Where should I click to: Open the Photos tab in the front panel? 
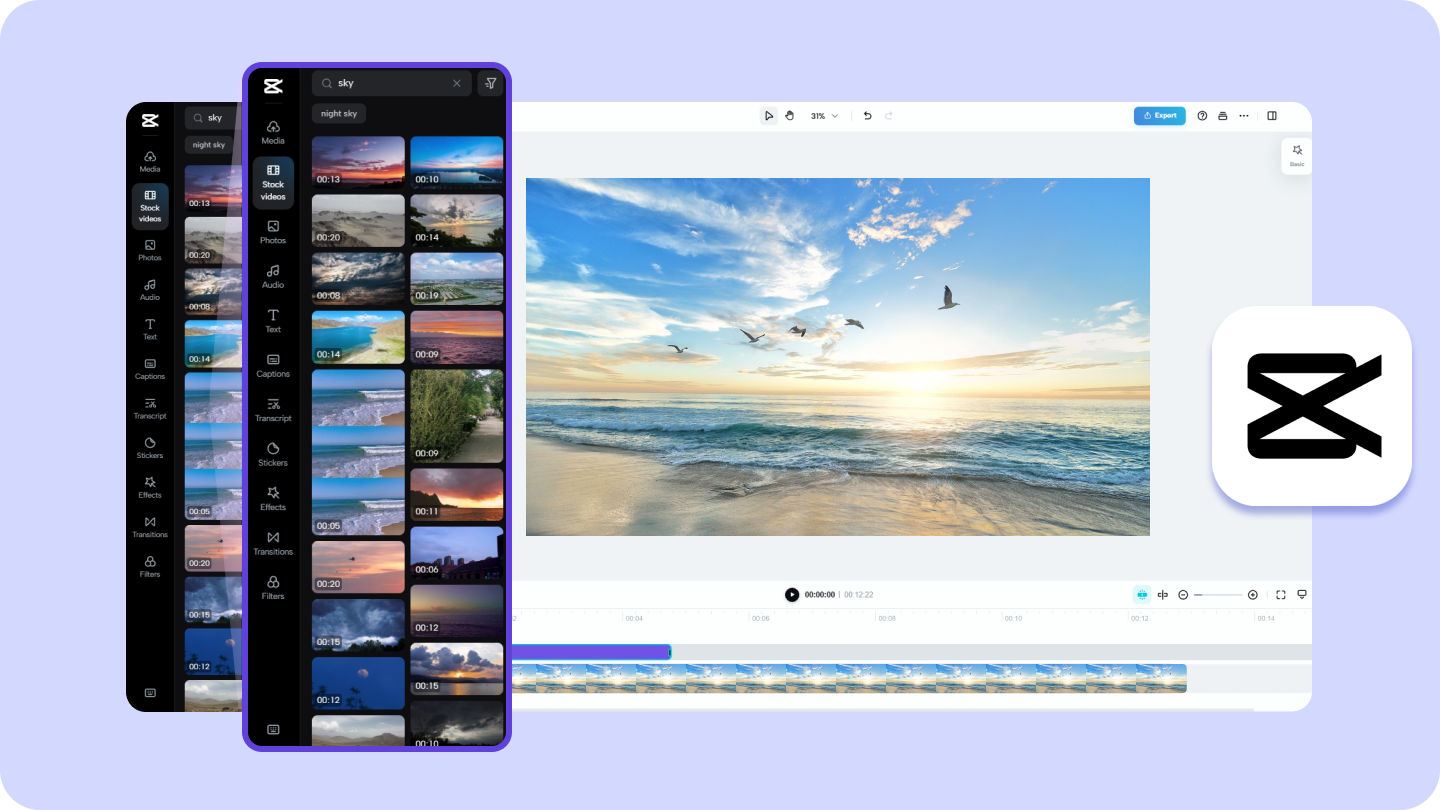[x=273, y=232]
